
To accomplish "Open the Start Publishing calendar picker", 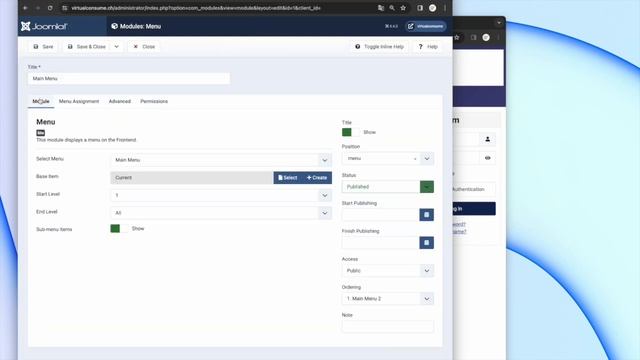I will coord(427,215).
